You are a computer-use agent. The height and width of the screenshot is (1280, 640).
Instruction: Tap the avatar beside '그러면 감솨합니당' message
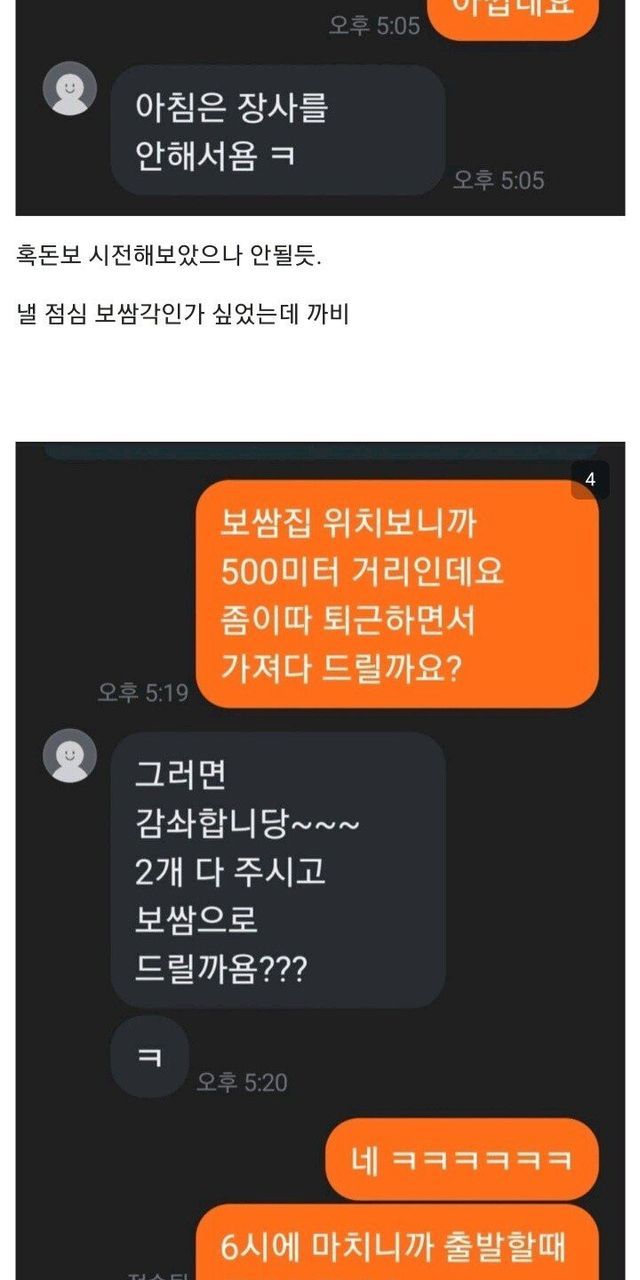pyautogui.click(x=70, y=756)
